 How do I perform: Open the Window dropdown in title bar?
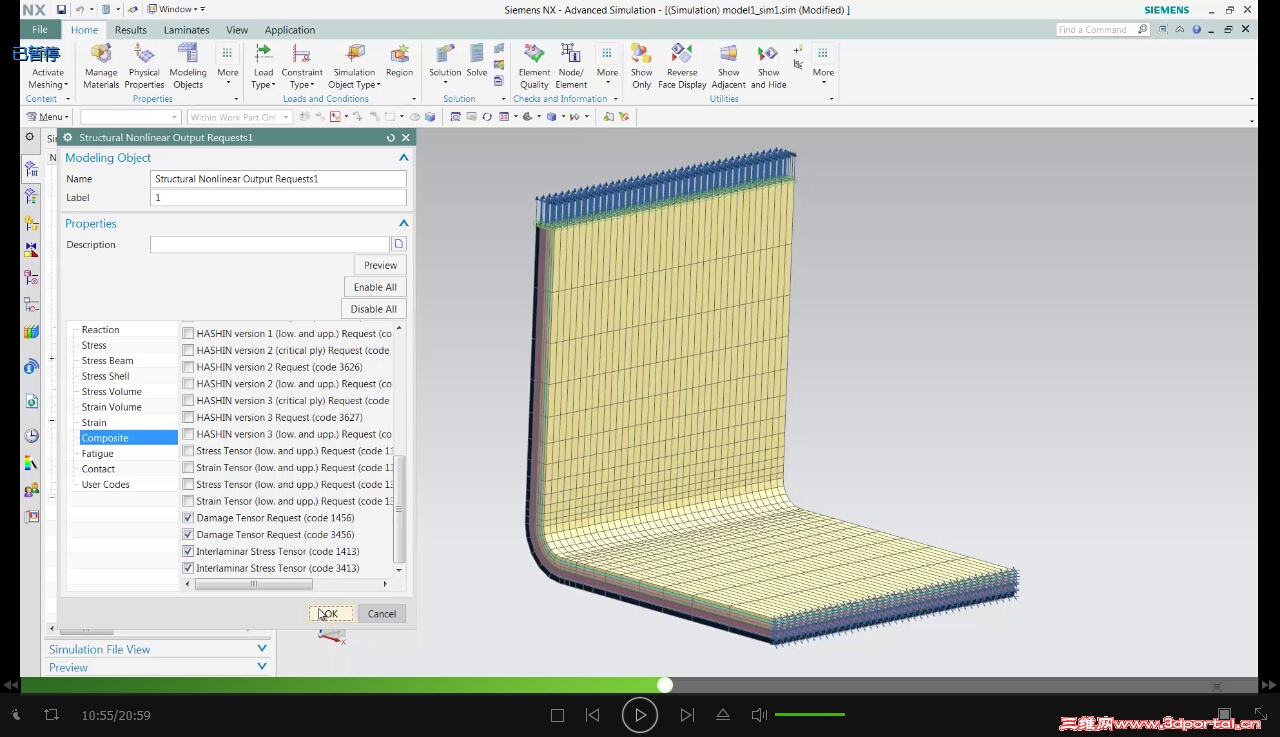pyautogui.click(x=175, y=9)
